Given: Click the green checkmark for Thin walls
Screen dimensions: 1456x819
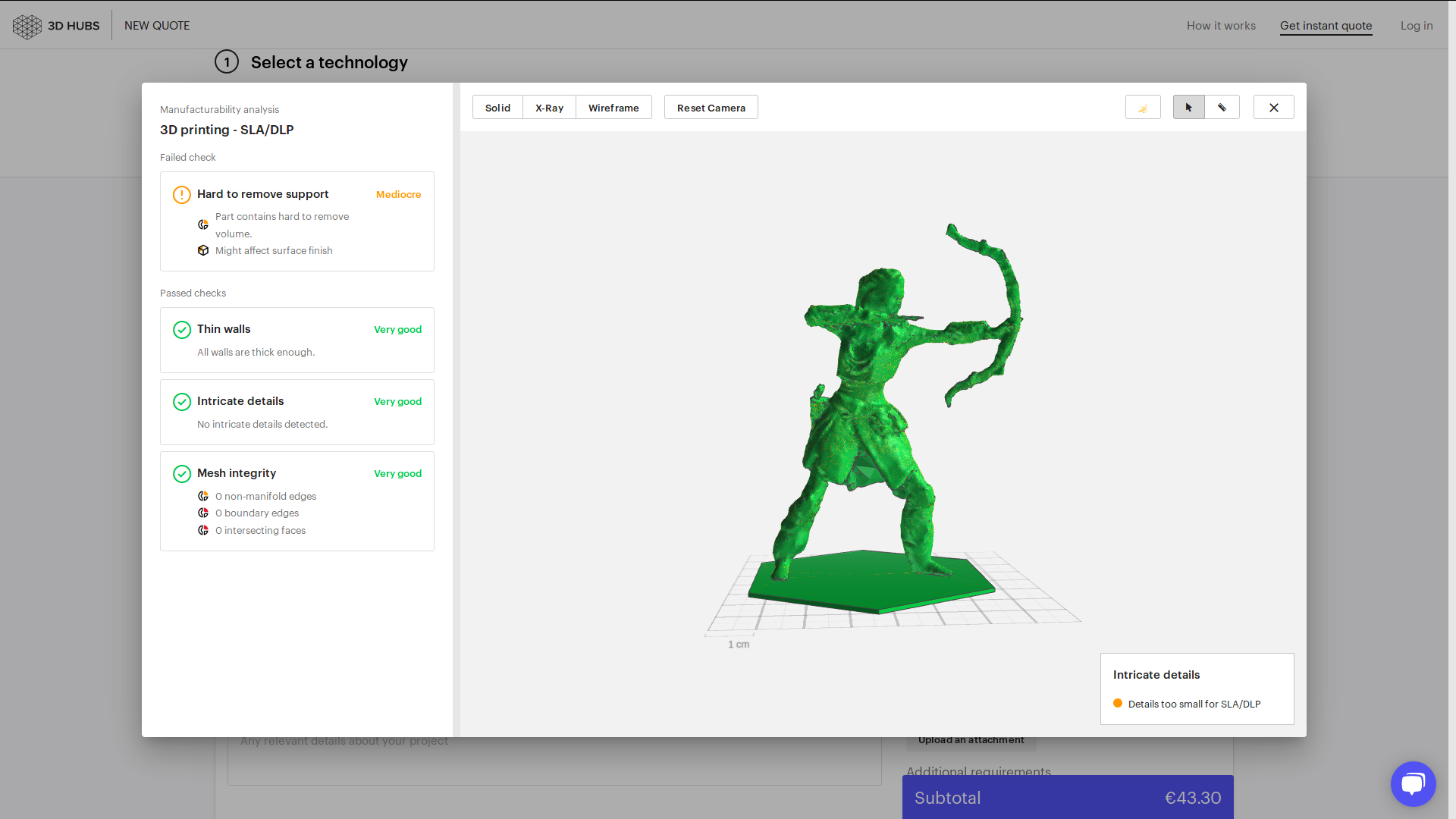Looking at the screenshot, I should (182, 330).
